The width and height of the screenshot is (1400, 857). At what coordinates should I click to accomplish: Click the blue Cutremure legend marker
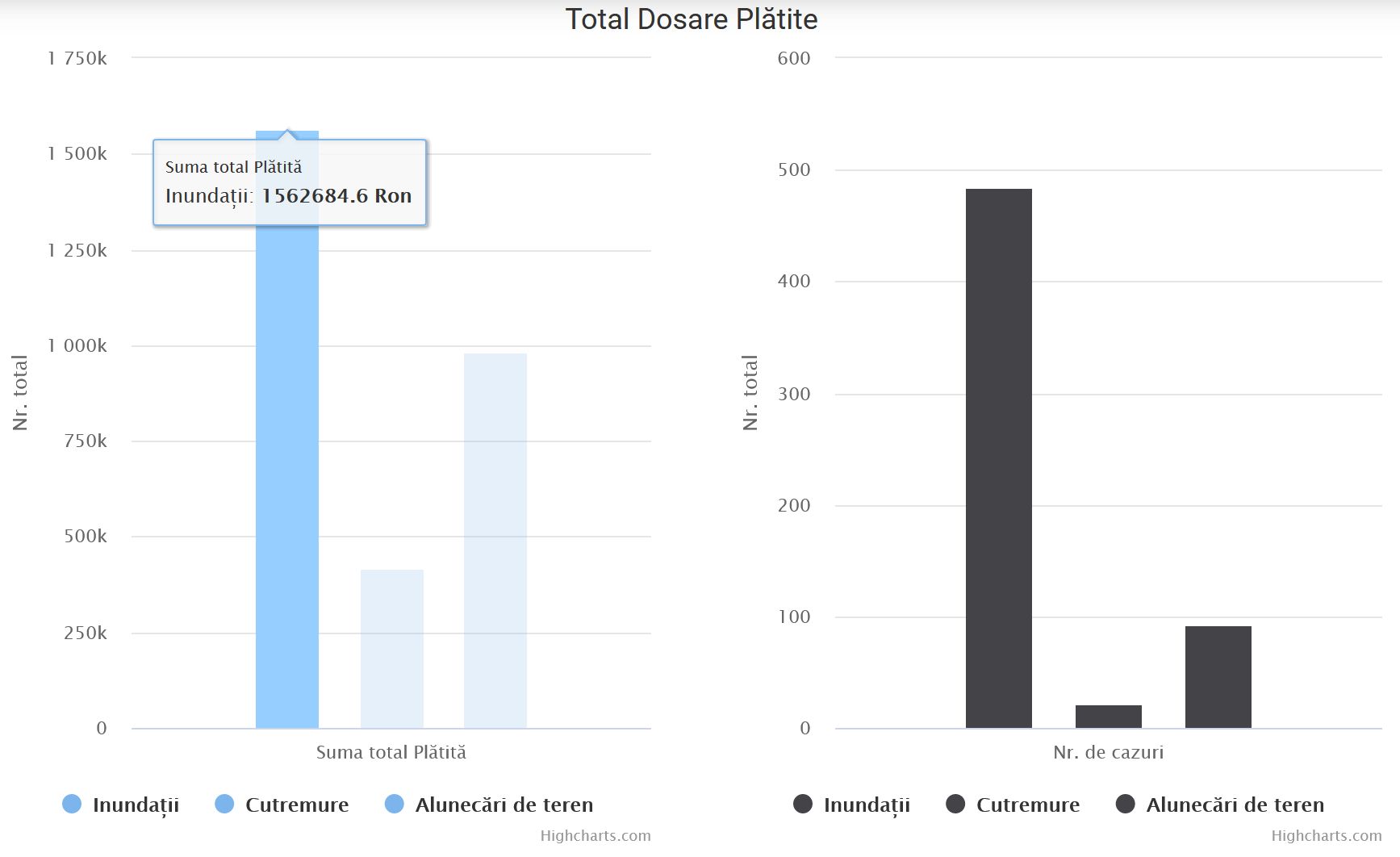pos(224,804)
